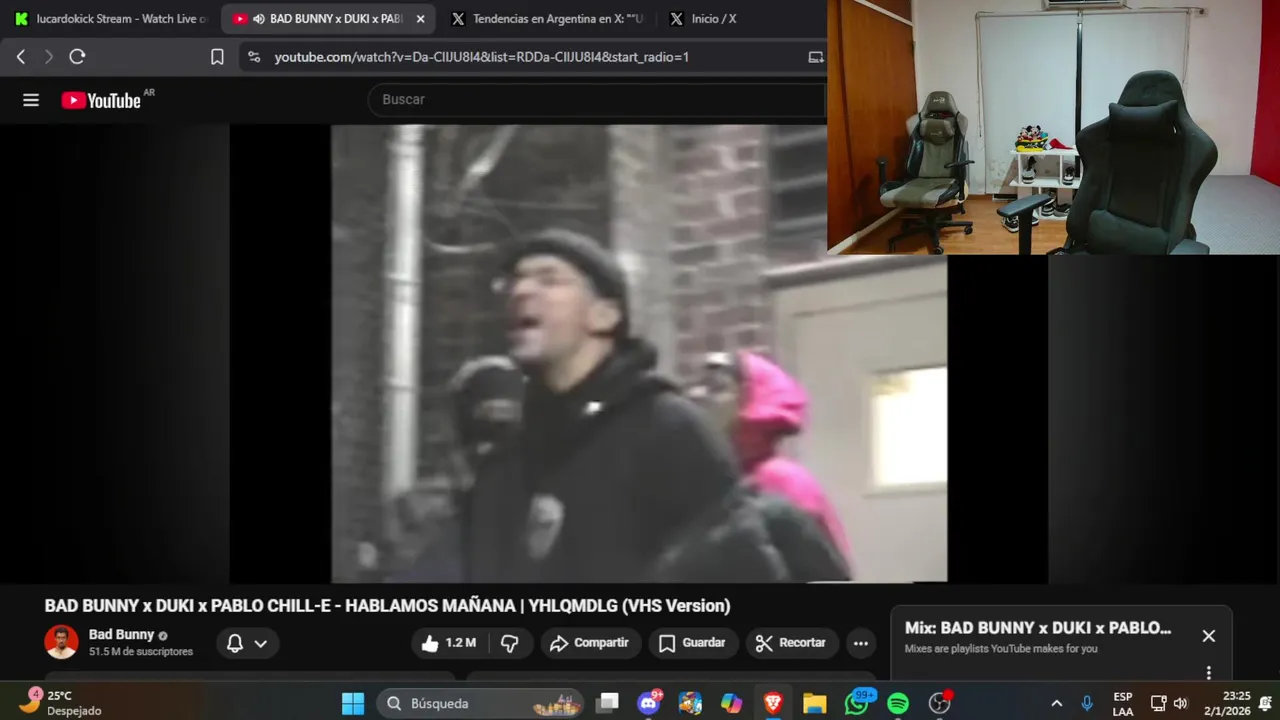Open the volume speaker tray icon
Viewport: 1280px width, 720px height.
(1180, 703)
